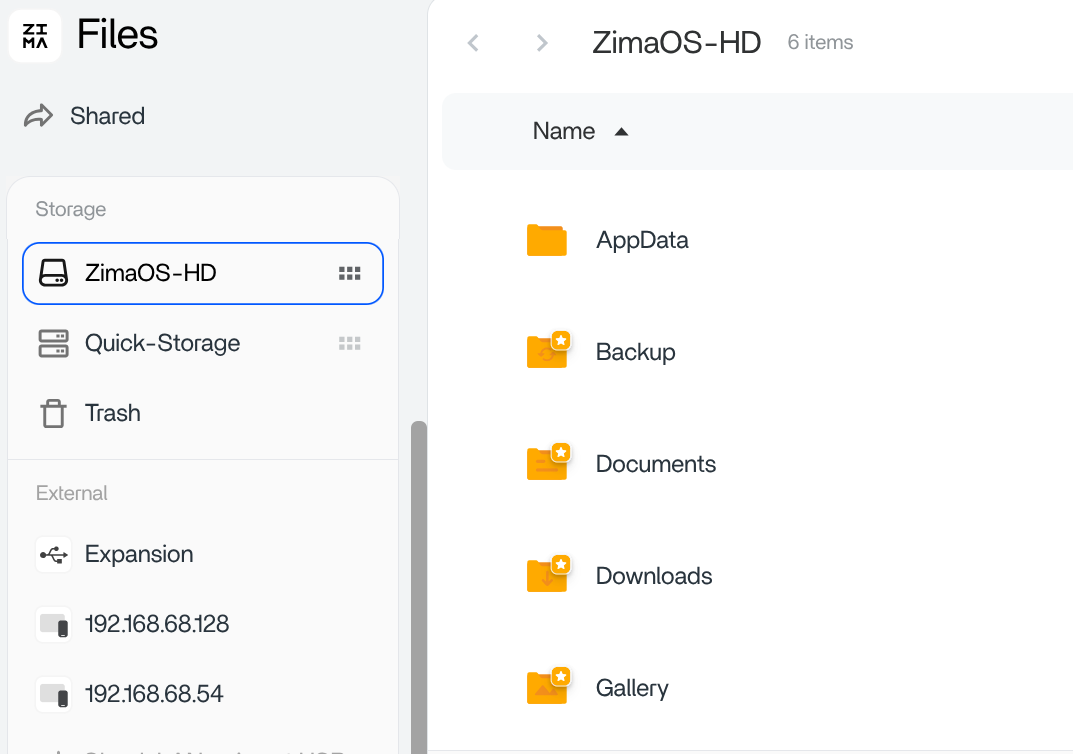This screenshot has width=1073, height=754.
Task: Open the Trash
Action: pos(112,413)
